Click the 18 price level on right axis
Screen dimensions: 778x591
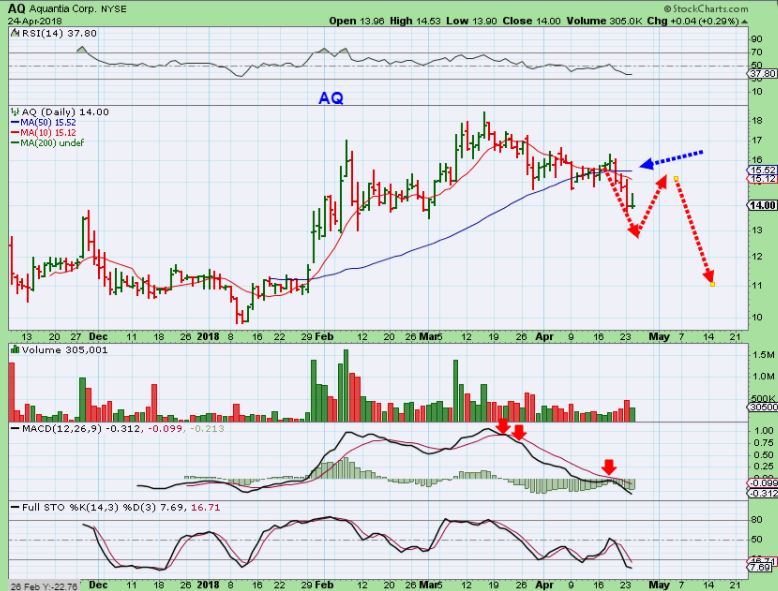[757, 121]
